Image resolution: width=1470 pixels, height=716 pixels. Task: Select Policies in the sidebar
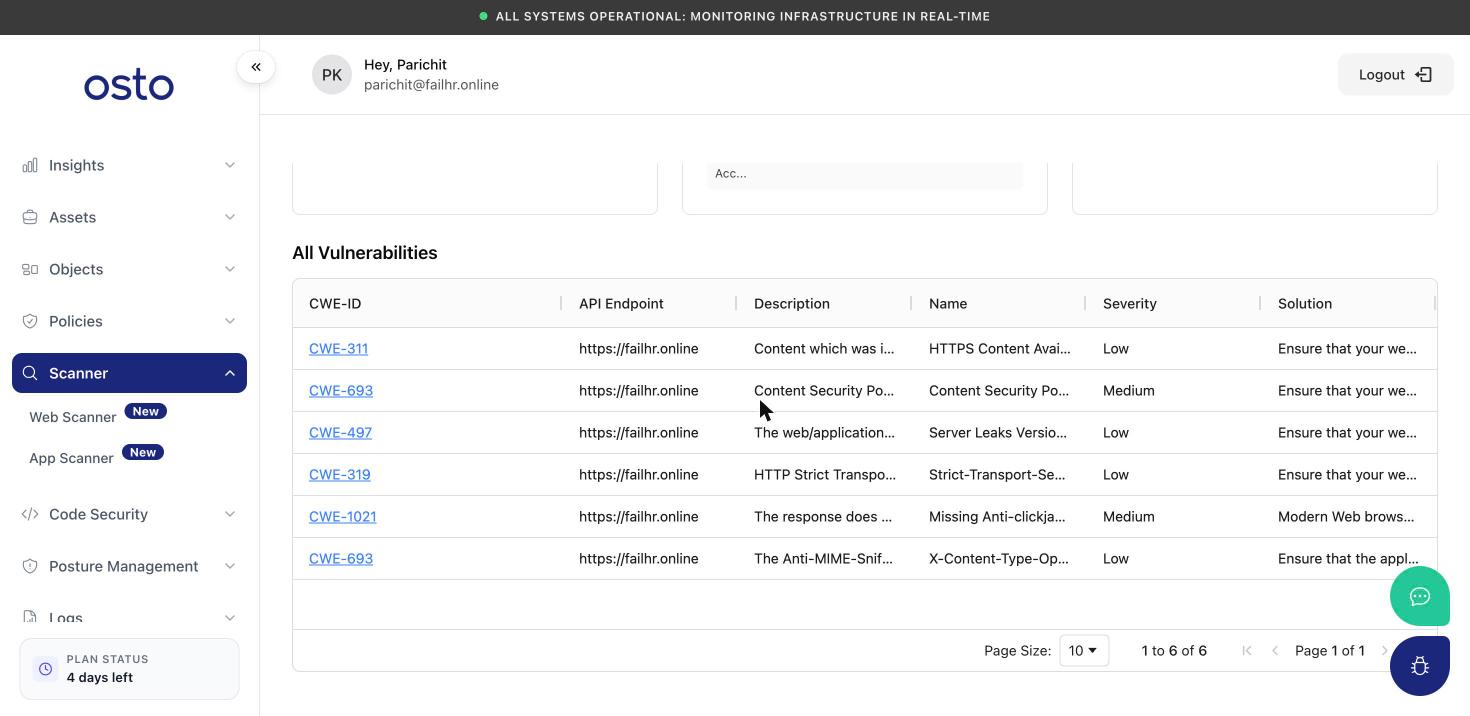129,321
